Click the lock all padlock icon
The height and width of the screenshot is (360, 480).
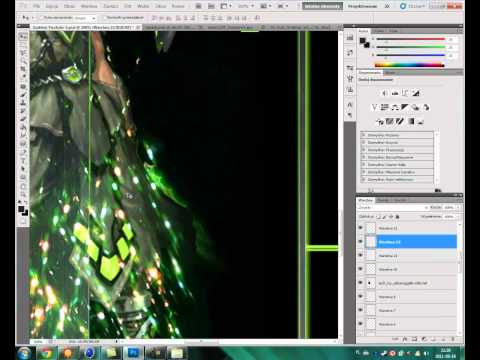click(x=397, y=217)
